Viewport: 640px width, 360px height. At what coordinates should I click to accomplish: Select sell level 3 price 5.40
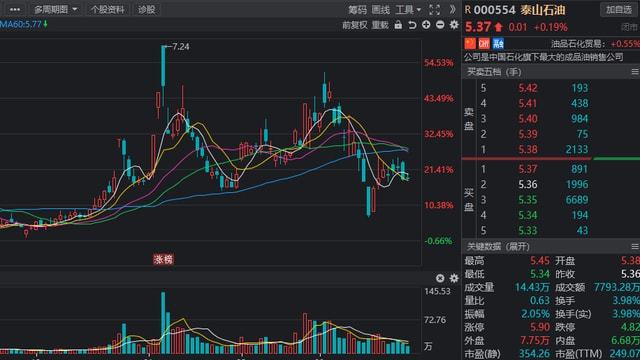[528, 119]
